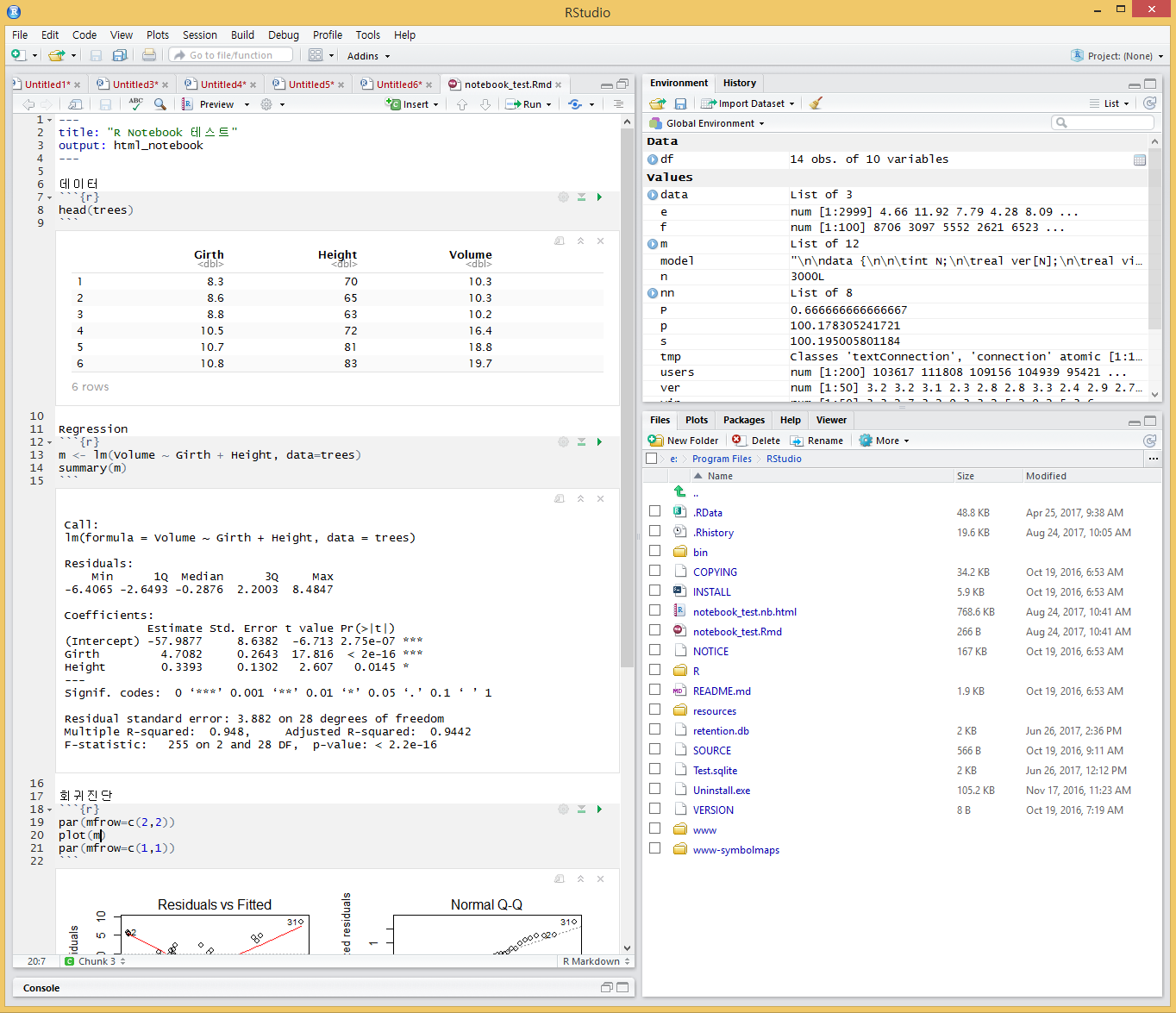The height and width of the screenshot is (1013, 1176).
Task: Switch to the Untitled3 editor tab
Action: point(135,84)
